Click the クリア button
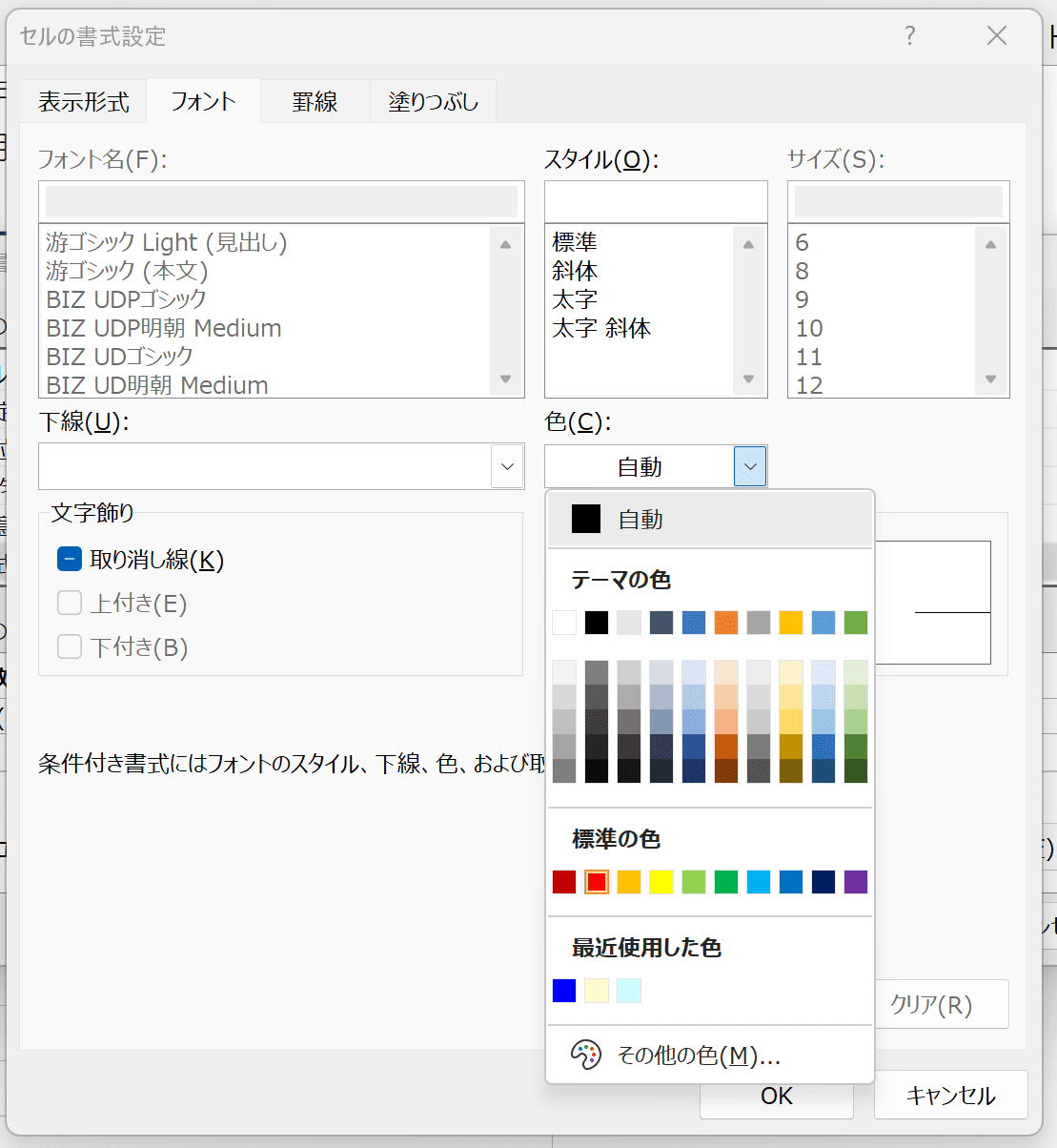The width and height of the screenshot is (1057, 1148). point(930,1005)
